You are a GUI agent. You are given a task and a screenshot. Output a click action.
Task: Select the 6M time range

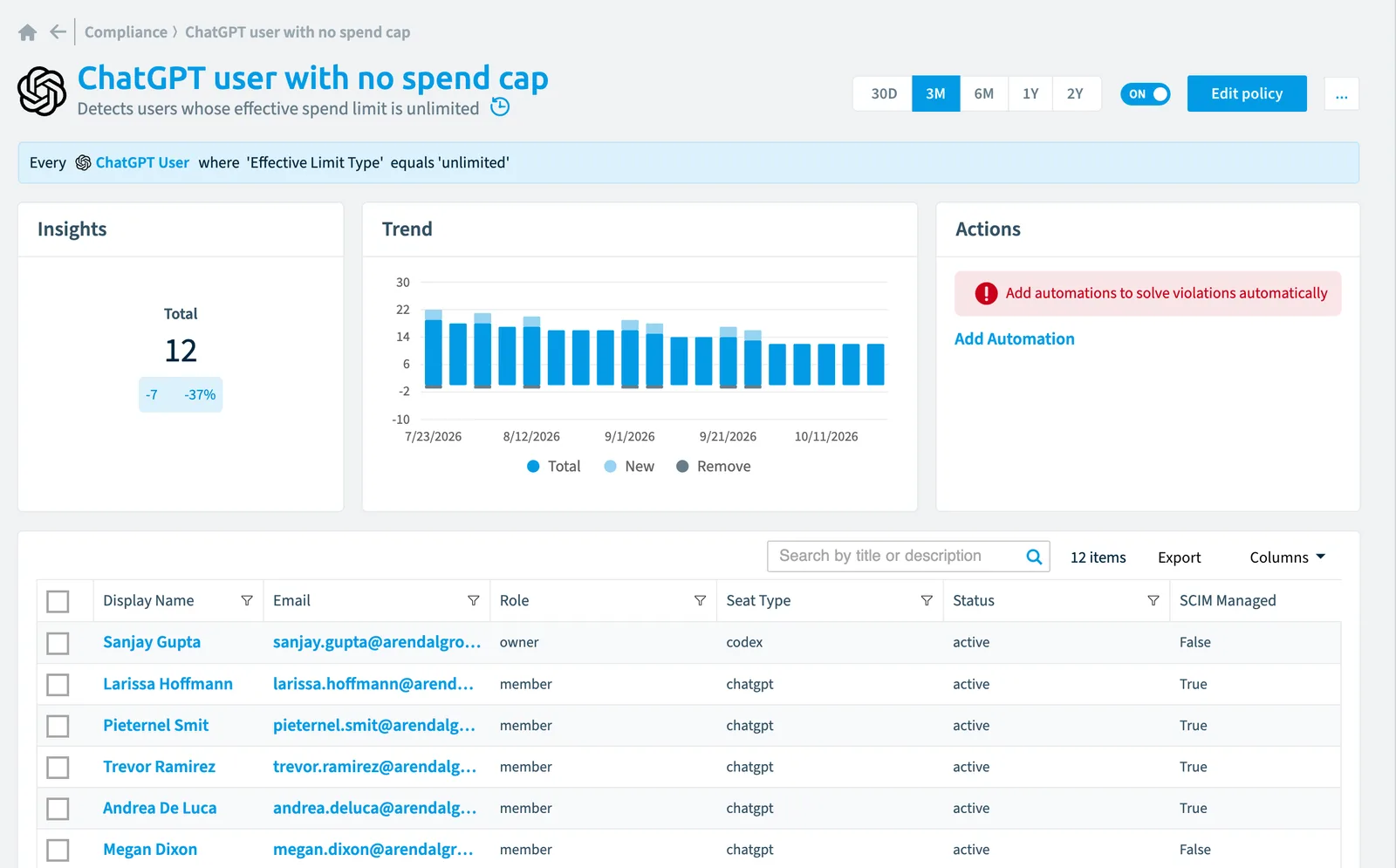[983, 94]
